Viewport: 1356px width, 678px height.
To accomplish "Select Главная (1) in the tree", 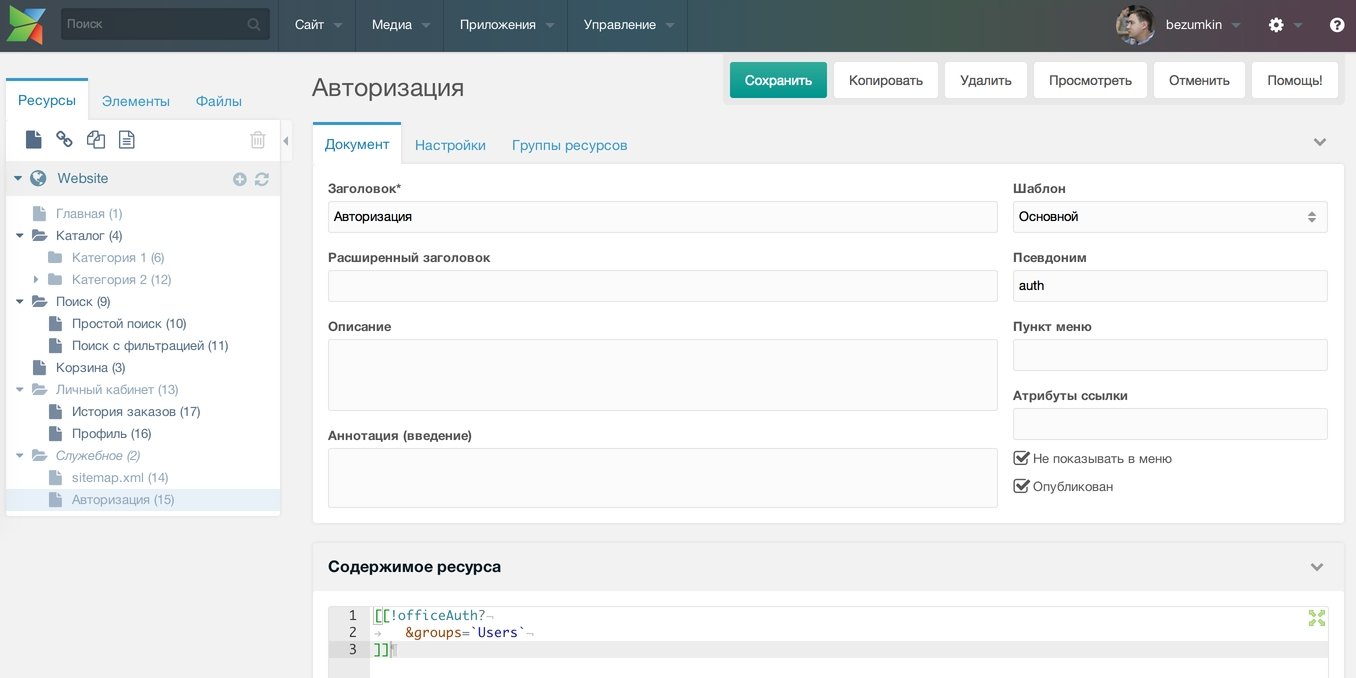I will point(89,214).
